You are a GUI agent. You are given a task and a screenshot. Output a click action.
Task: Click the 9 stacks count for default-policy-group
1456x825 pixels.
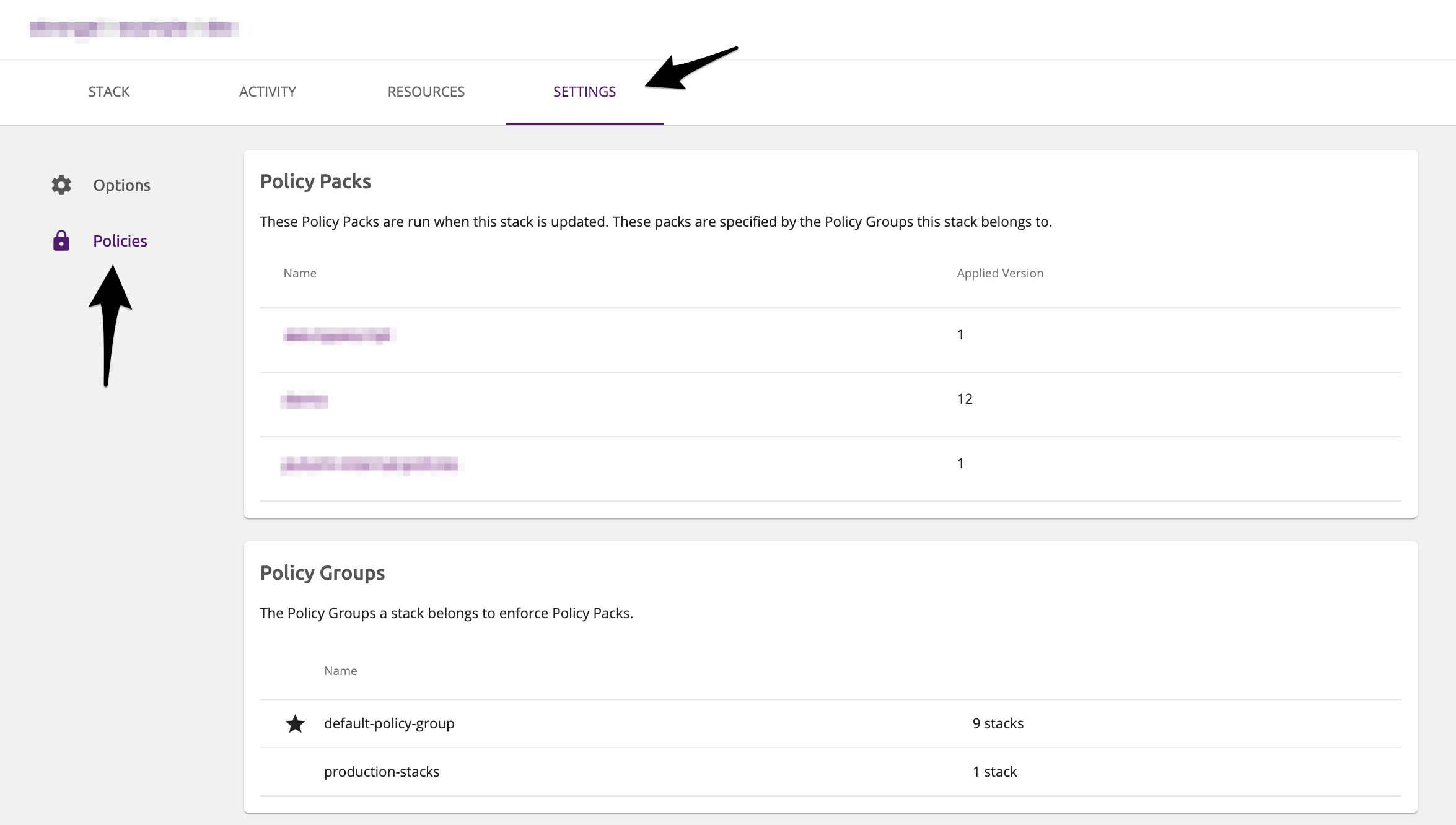click(x=998, y=723)
